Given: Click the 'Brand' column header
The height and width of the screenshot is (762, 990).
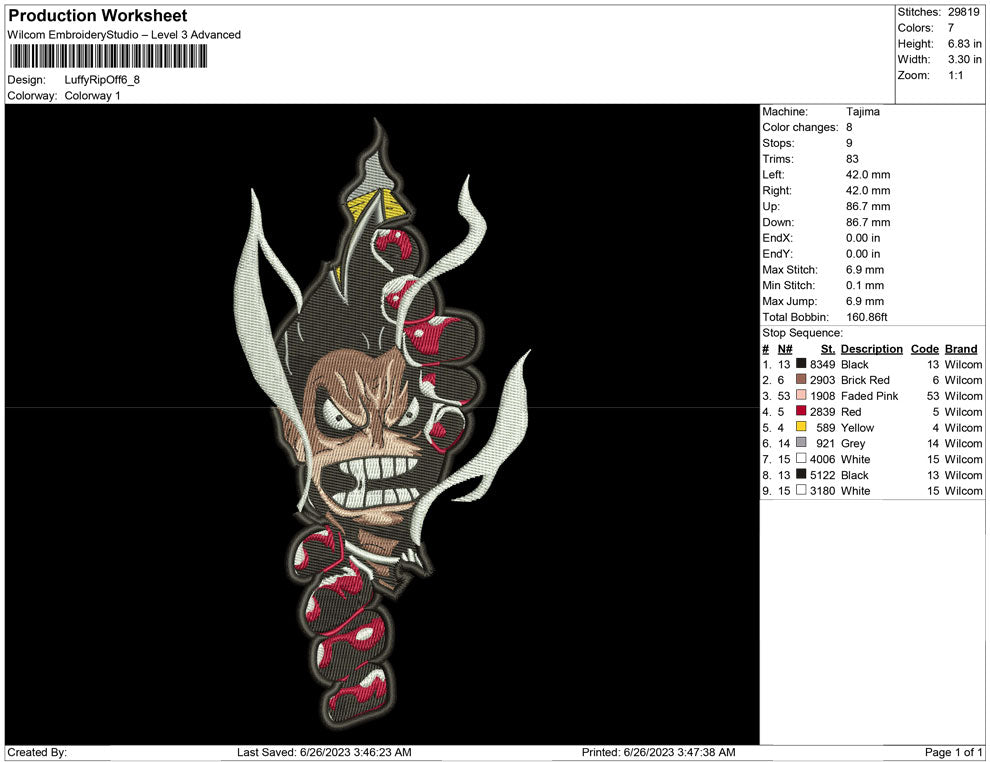Looking at the screenshot, I should (x=961, y=349).
